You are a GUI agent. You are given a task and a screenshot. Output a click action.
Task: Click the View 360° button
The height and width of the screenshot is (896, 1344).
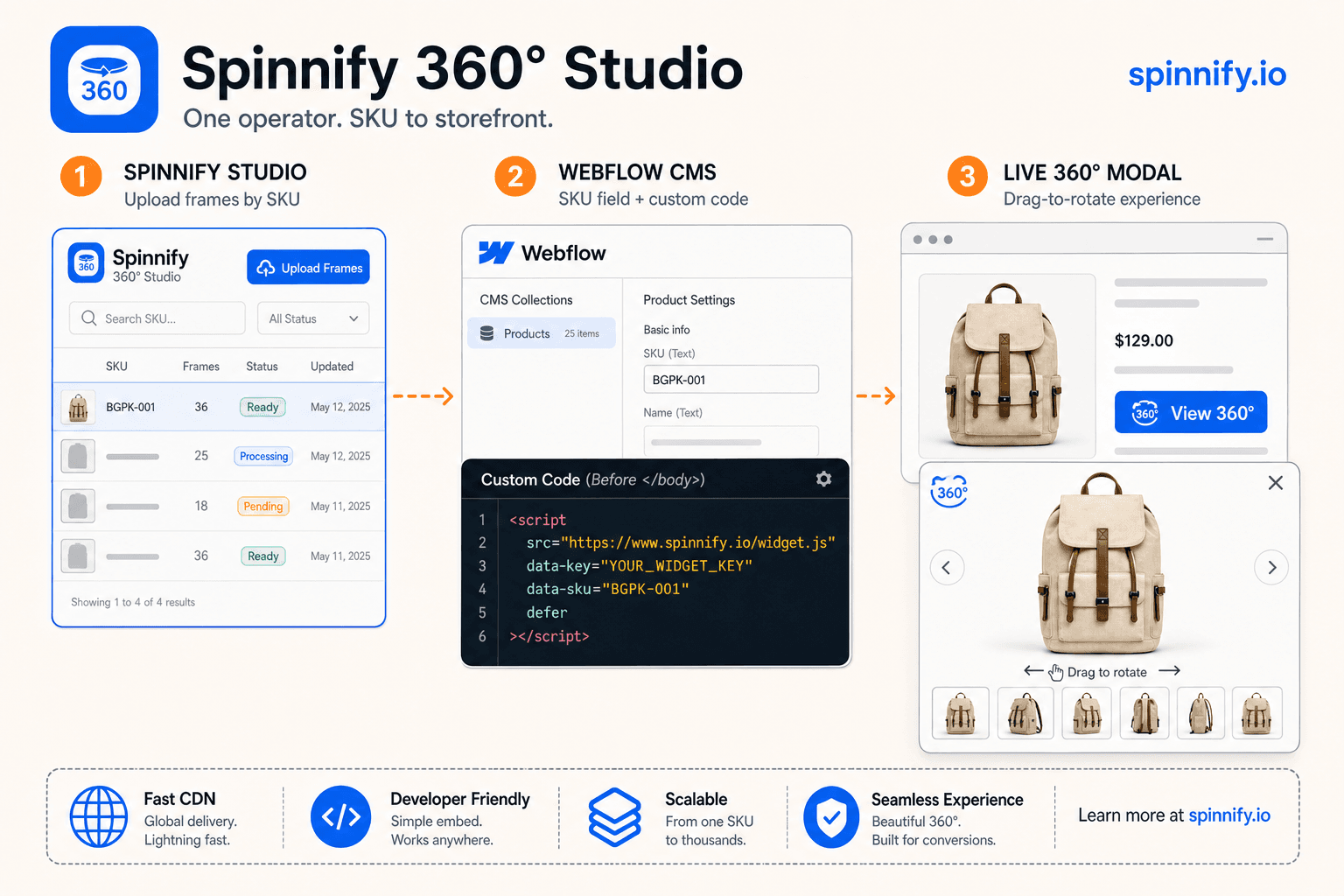point(1191,412)
